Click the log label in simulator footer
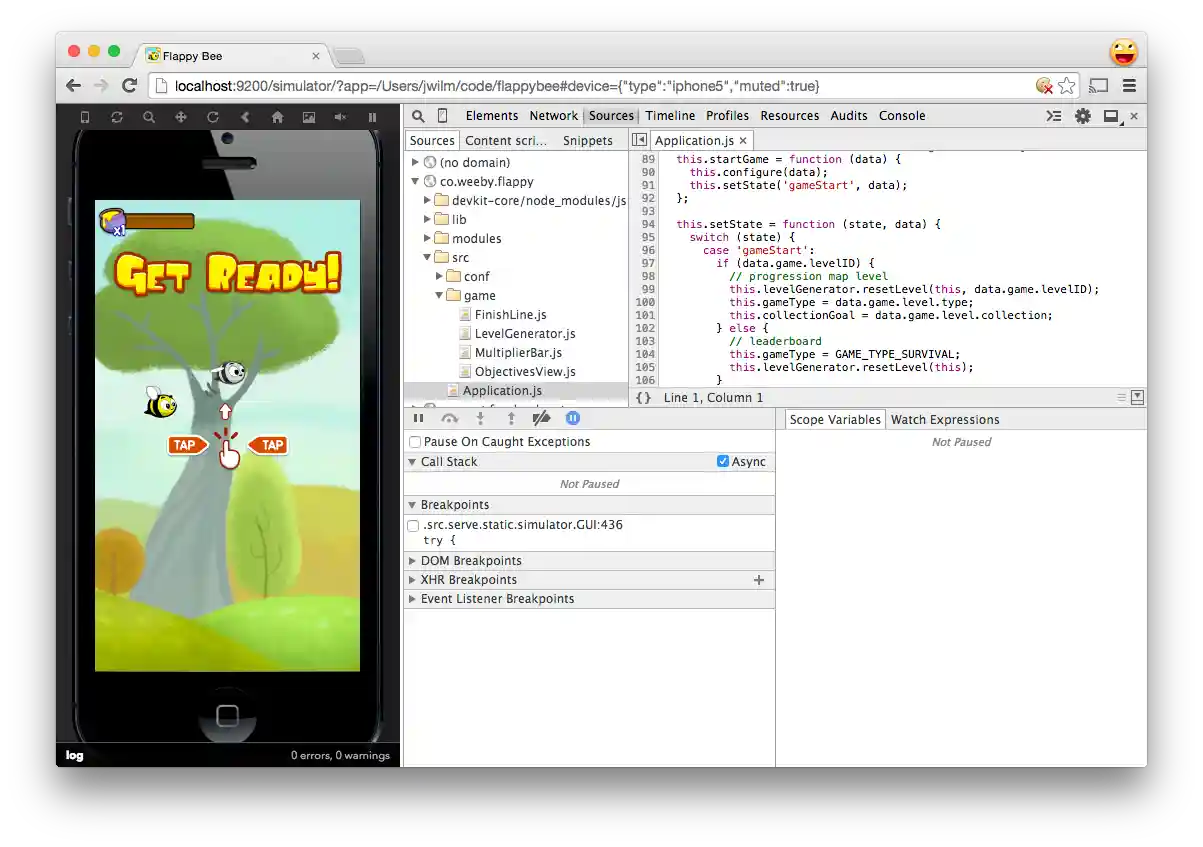 click(75, 756)
